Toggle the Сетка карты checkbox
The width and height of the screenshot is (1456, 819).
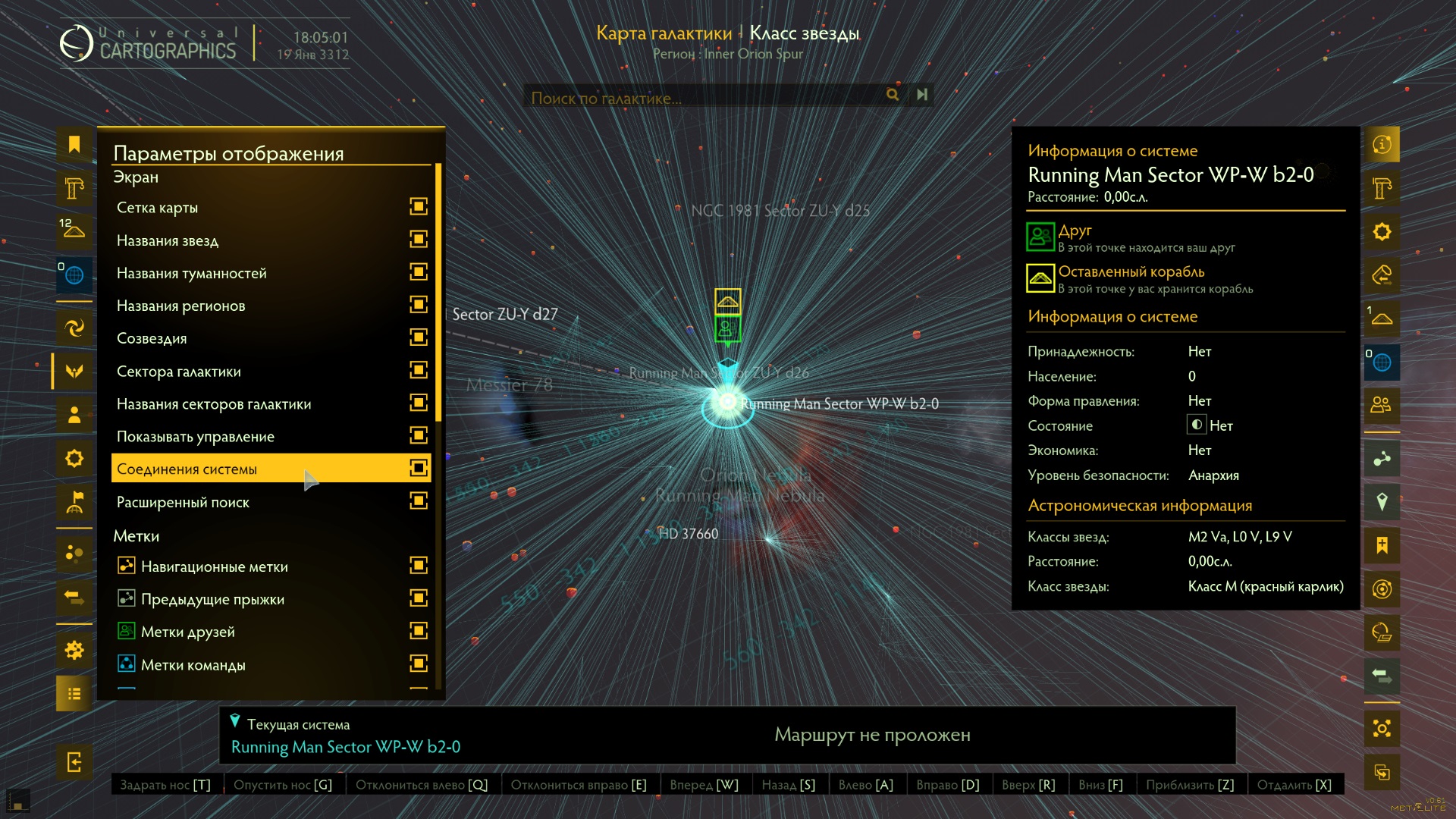pos(419,207)
